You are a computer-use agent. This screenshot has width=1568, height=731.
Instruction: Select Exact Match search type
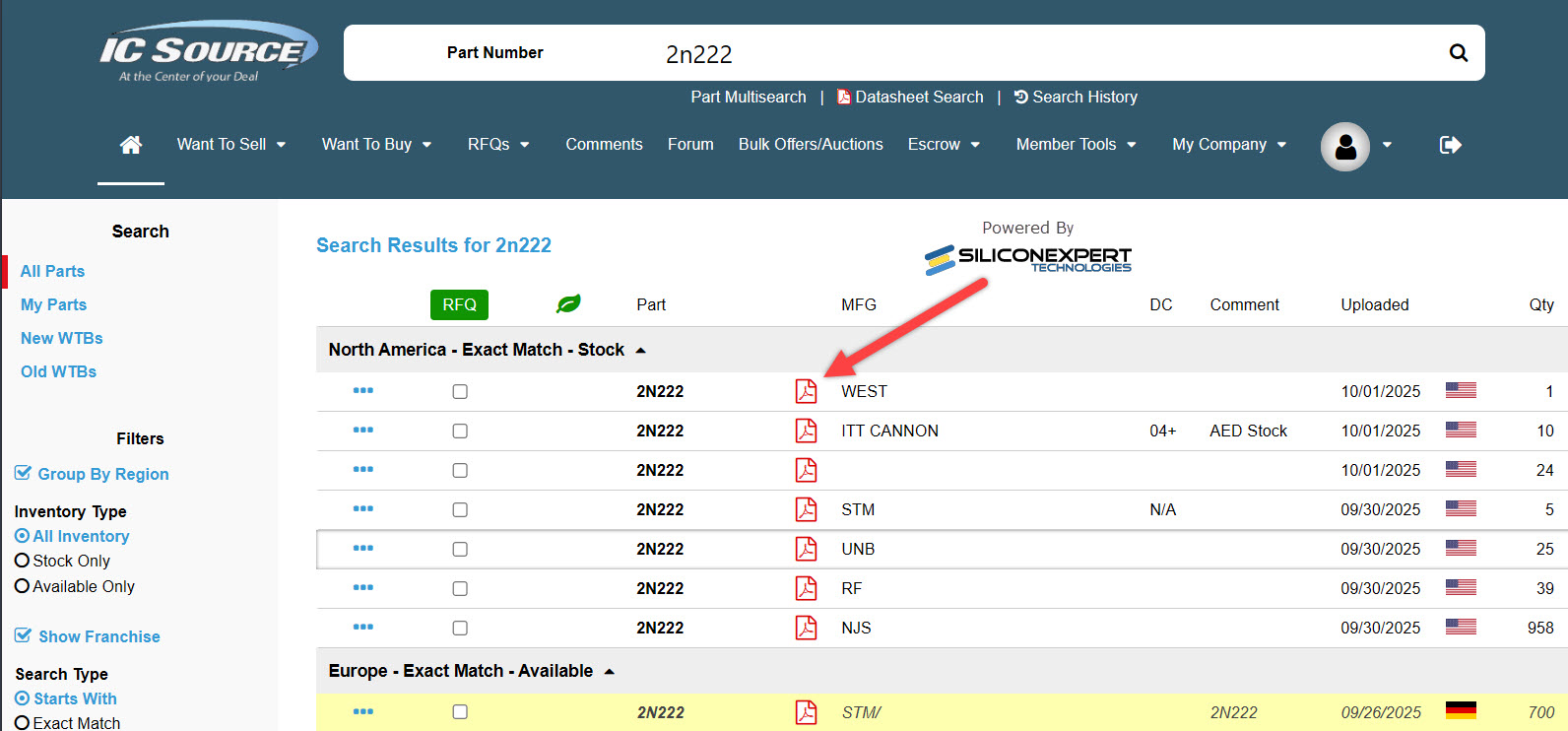pyautogui.click(x=23, y=723)
